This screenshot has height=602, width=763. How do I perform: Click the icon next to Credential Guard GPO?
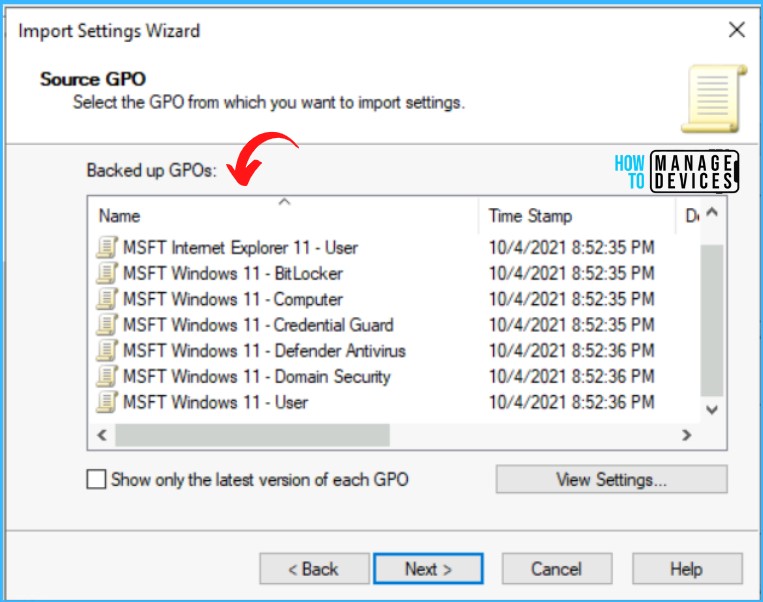point(107,325)
